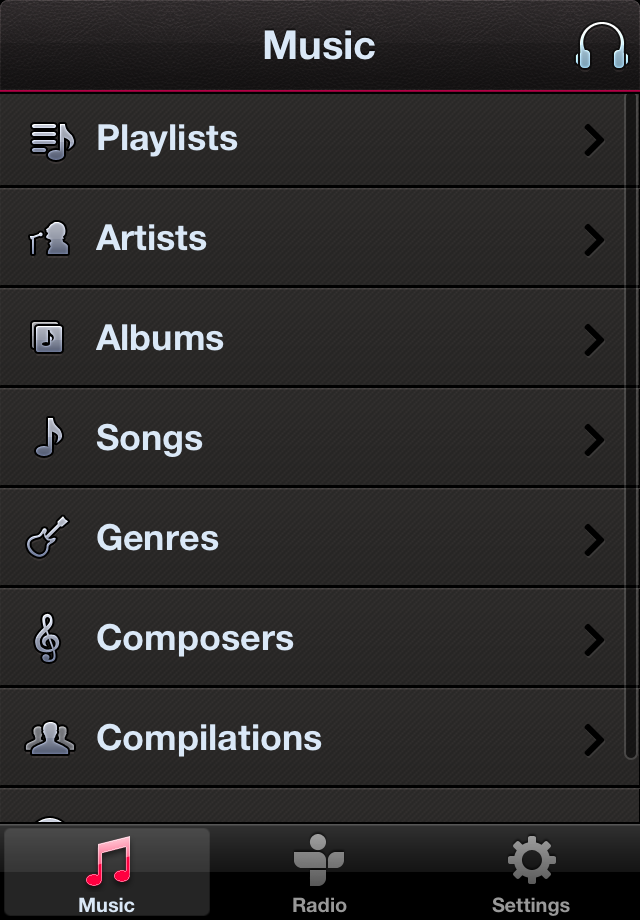Expand Albums using its chevron arrow
The width and height of the screenshot is (640, 920).
tap(594, 340)
